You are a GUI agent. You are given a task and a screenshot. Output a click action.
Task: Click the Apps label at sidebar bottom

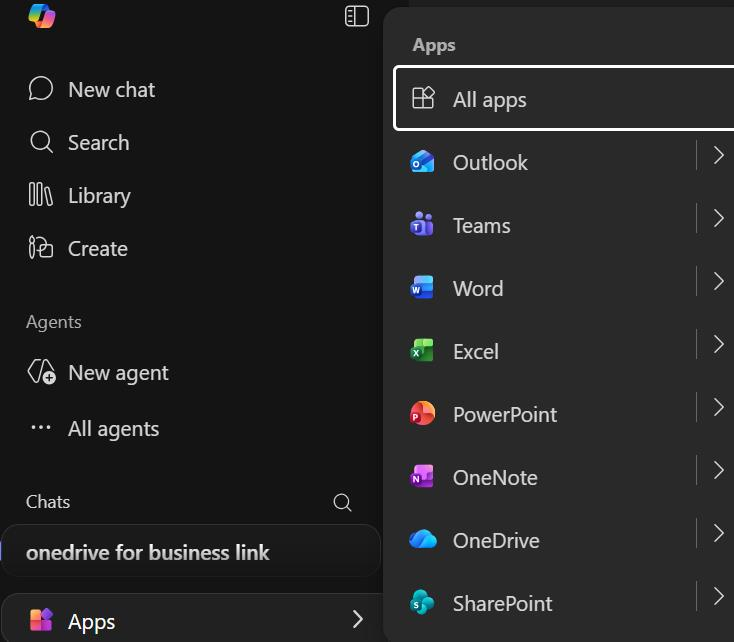(x=91, y=622)
